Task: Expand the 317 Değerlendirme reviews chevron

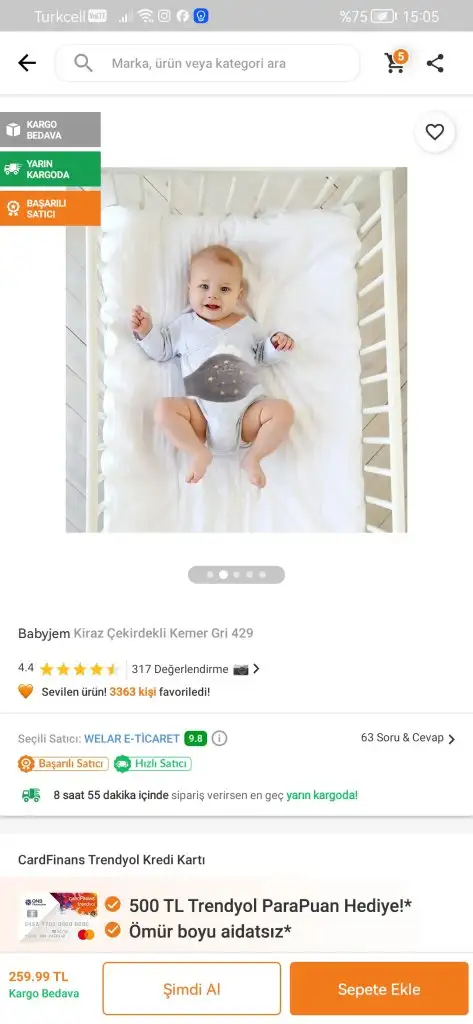Action: point(256,669)
